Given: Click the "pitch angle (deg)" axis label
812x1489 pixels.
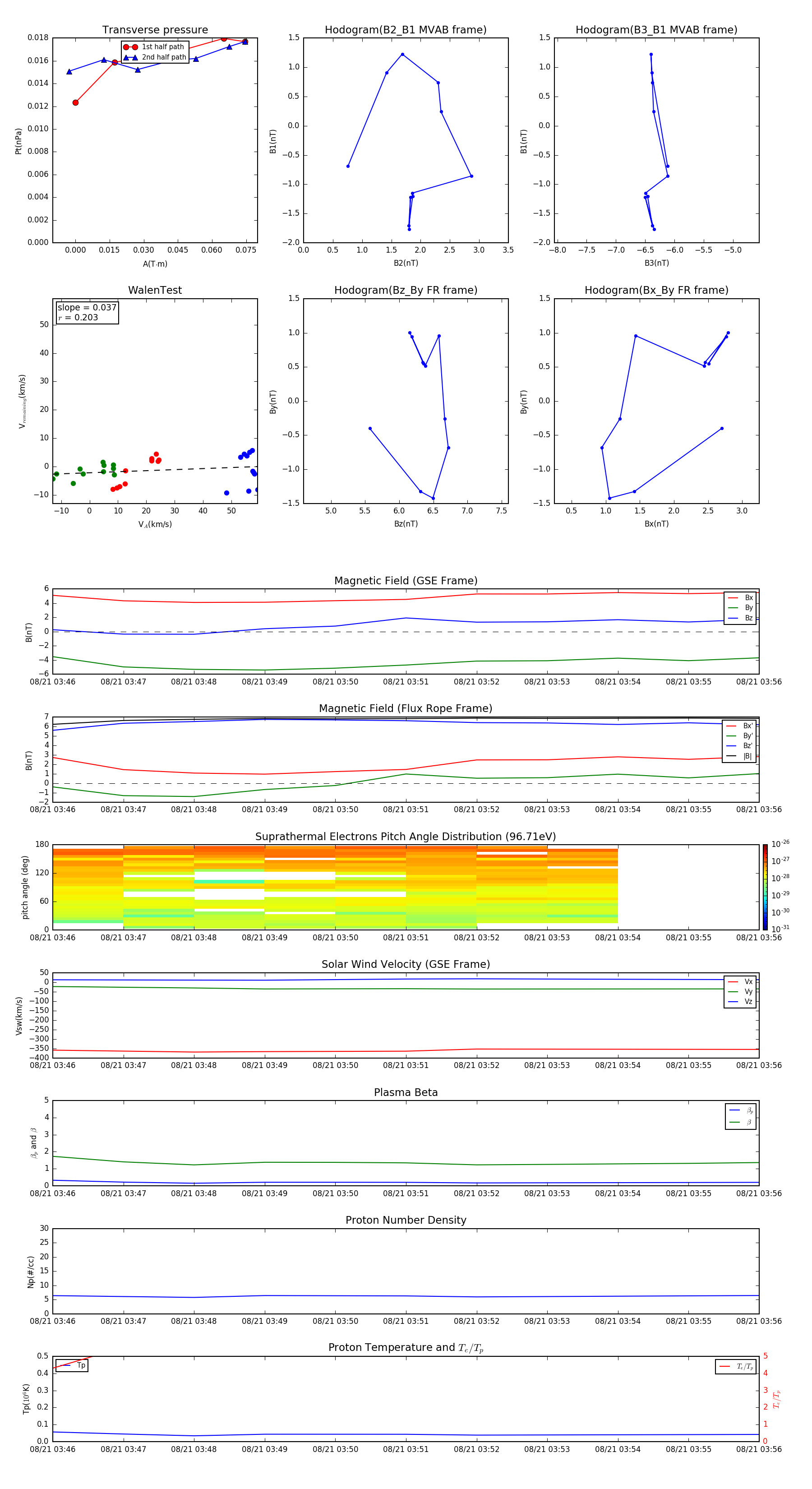Looking at the screenshot, I should click(x=25, y=887).
